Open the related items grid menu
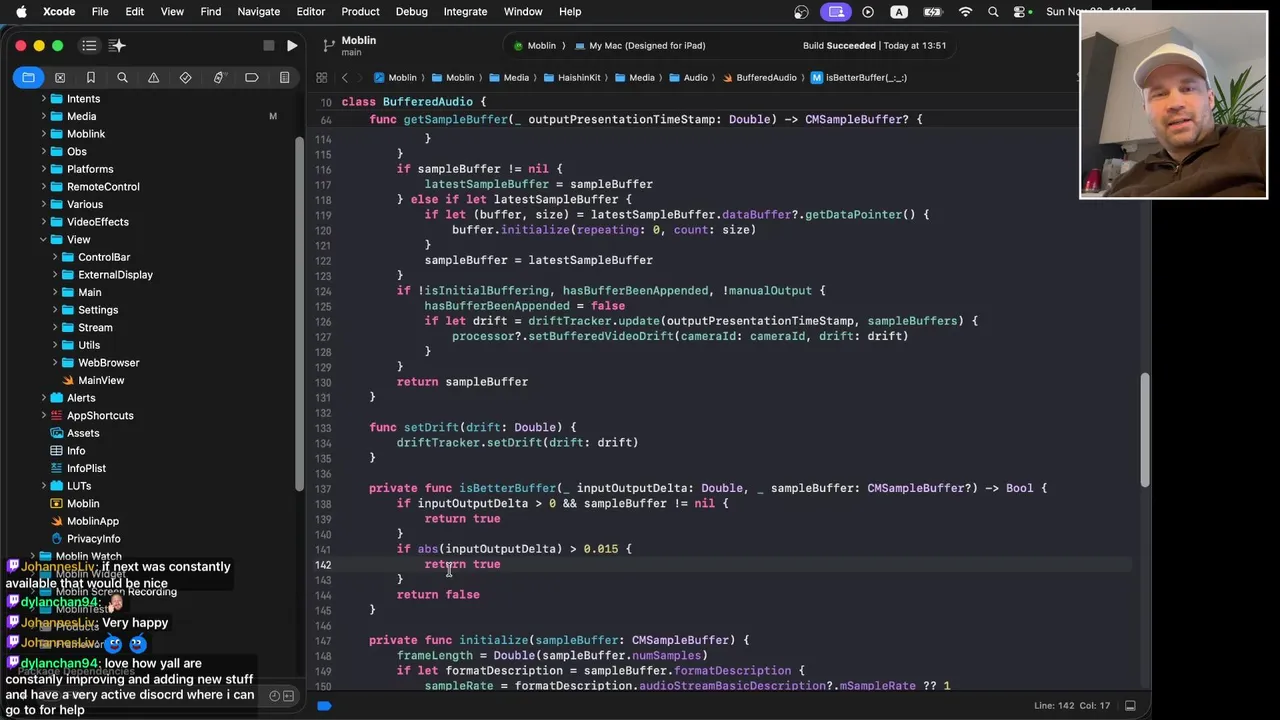 321,77
